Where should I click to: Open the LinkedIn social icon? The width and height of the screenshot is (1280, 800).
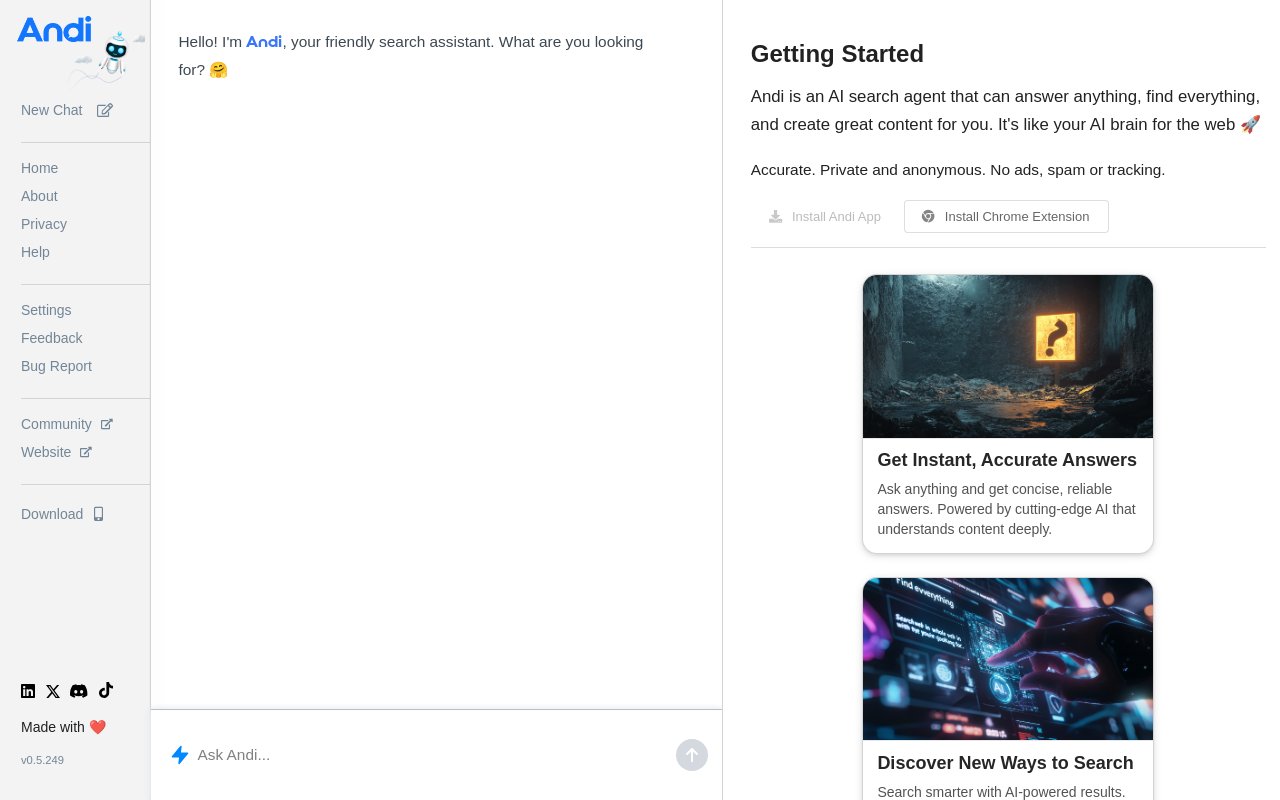tap(28, 691)
